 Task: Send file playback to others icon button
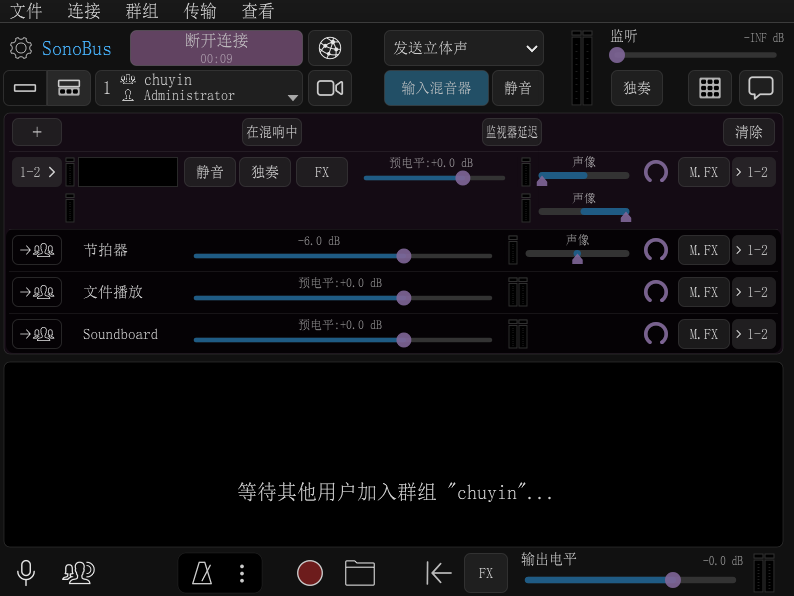point(37,292)
